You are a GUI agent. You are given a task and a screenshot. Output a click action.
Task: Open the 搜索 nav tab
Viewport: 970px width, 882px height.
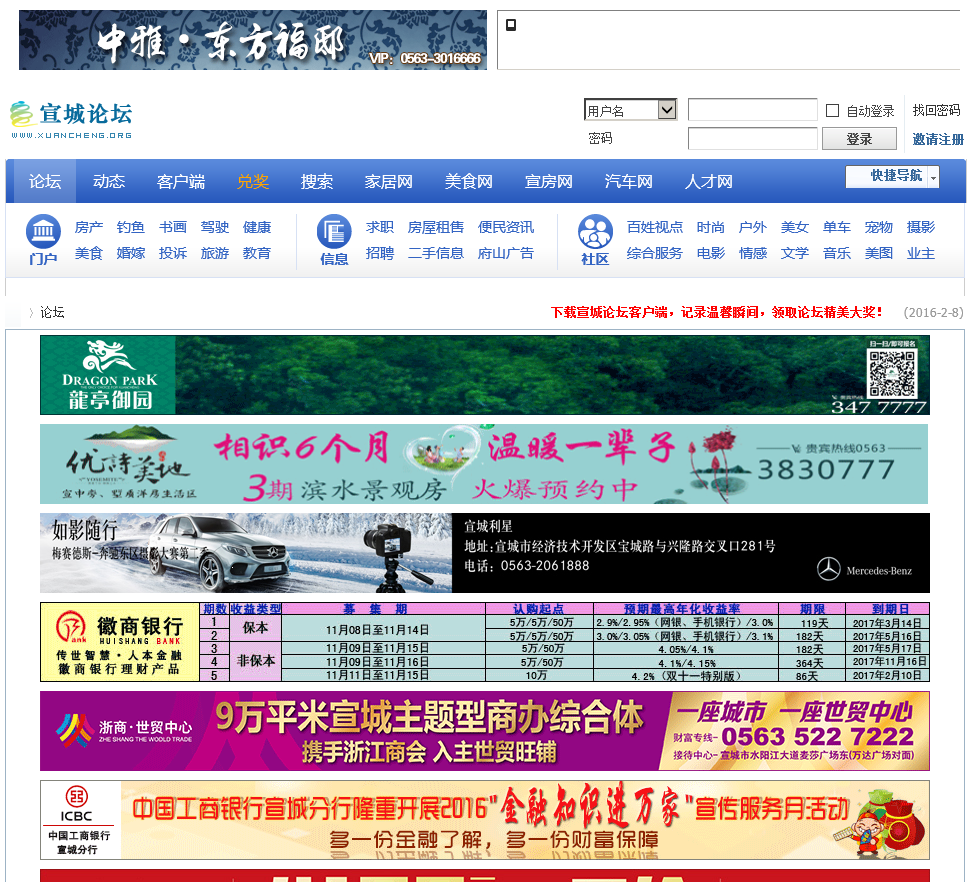(317, 181)
